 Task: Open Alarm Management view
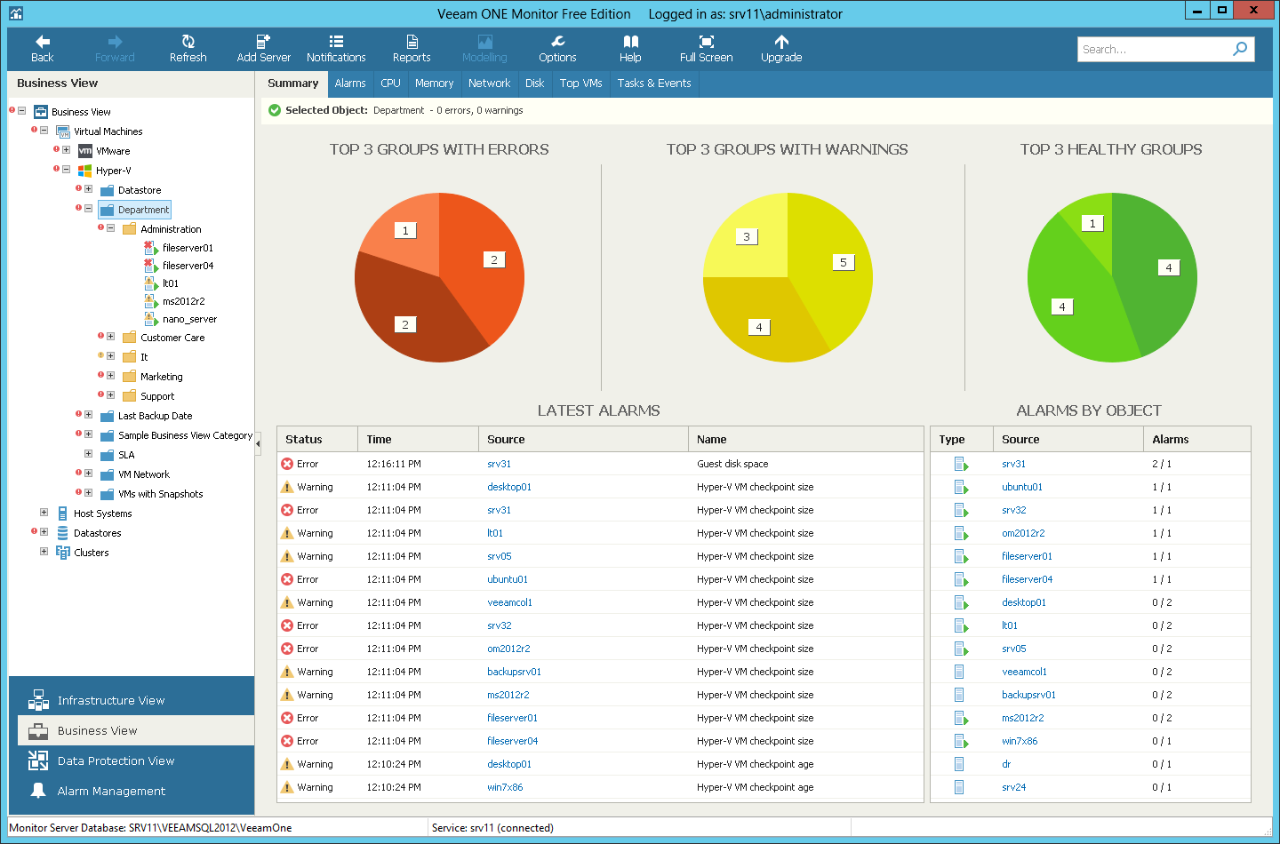110,793
